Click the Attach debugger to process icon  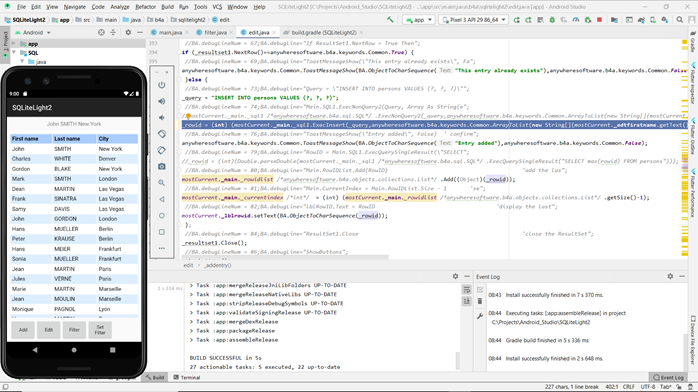click(588, 20)
